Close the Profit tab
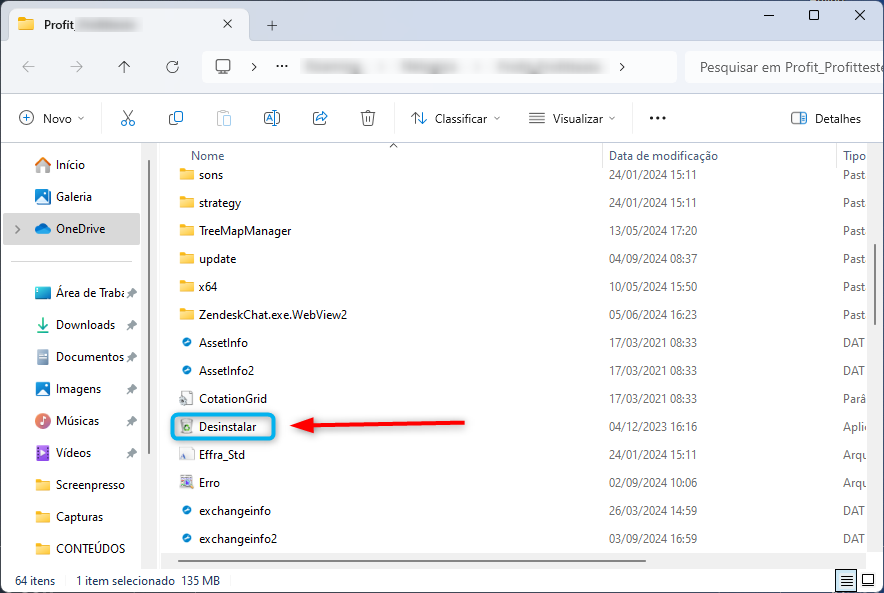 click(227, 24)
